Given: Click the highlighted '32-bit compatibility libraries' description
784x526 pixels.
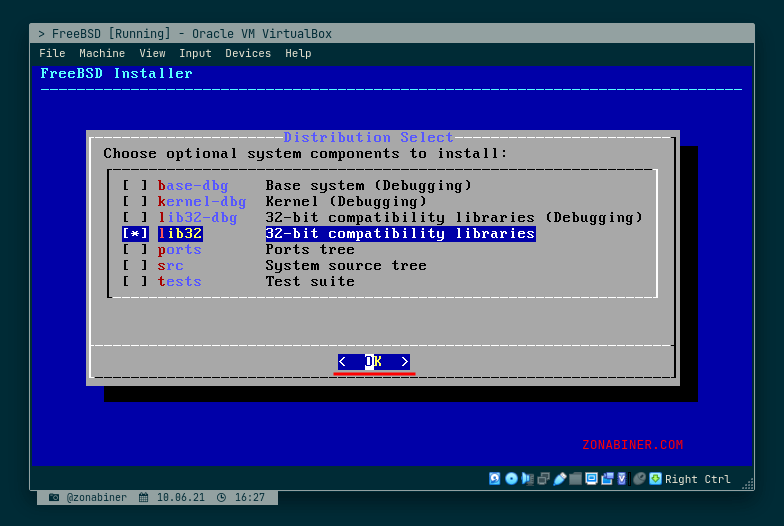Looking at the screenshot, I should (x=400, y=234).
